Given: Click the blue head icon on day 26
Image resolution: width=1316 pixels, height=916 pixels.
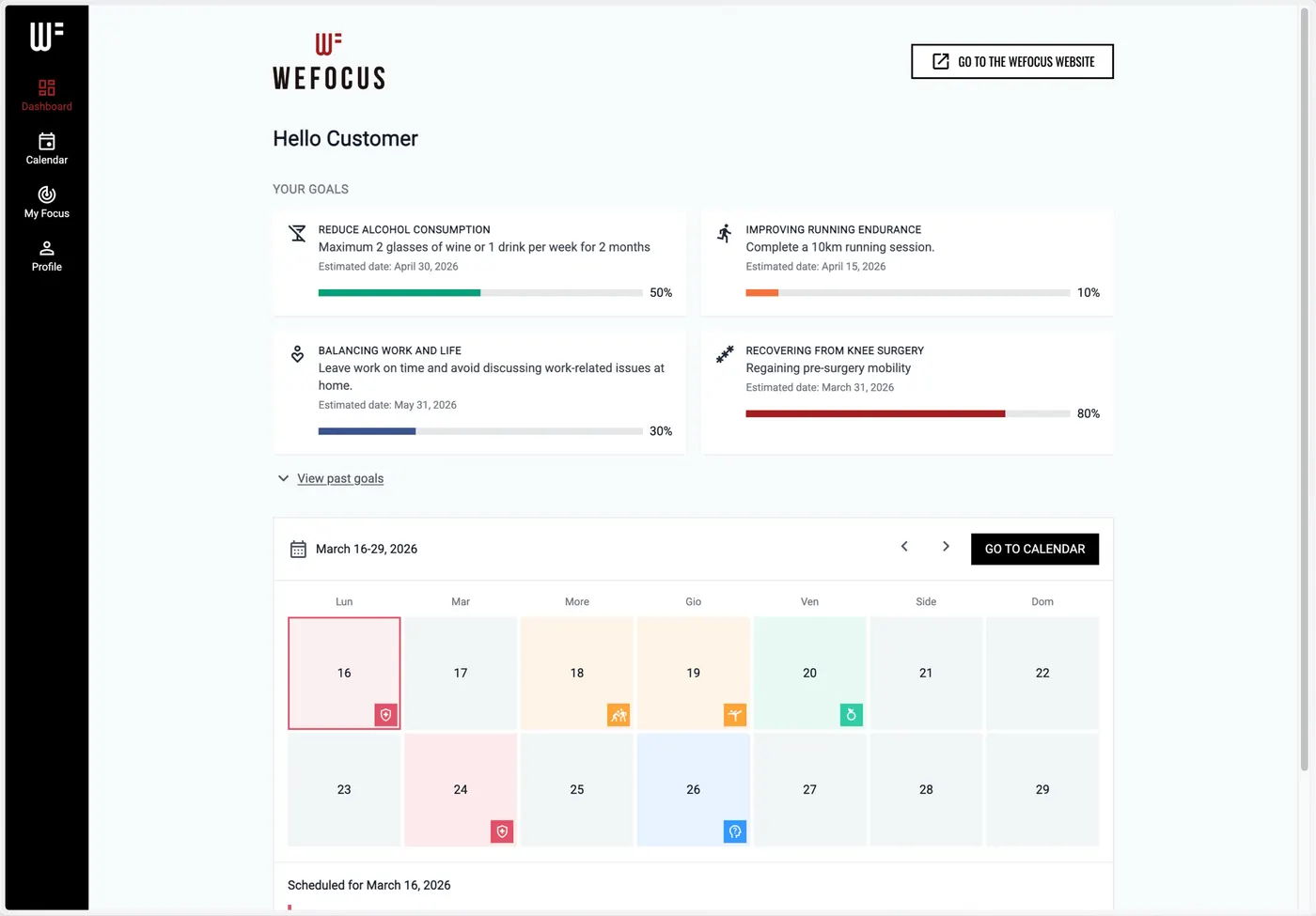Looking at the screenshot, I should [x=735, y=831].
